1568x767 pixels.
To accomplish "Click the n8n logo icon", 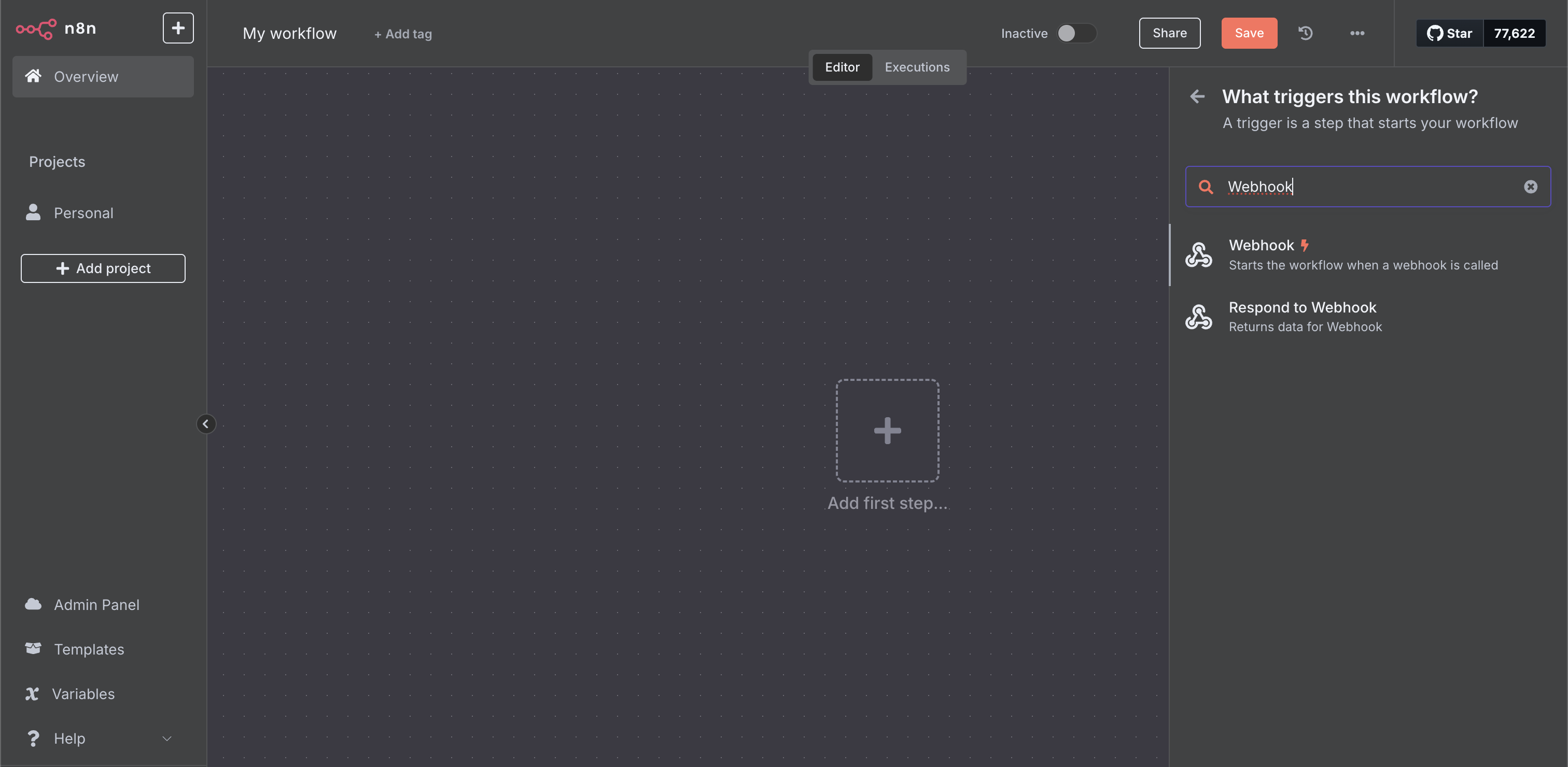I will point(36,29).
